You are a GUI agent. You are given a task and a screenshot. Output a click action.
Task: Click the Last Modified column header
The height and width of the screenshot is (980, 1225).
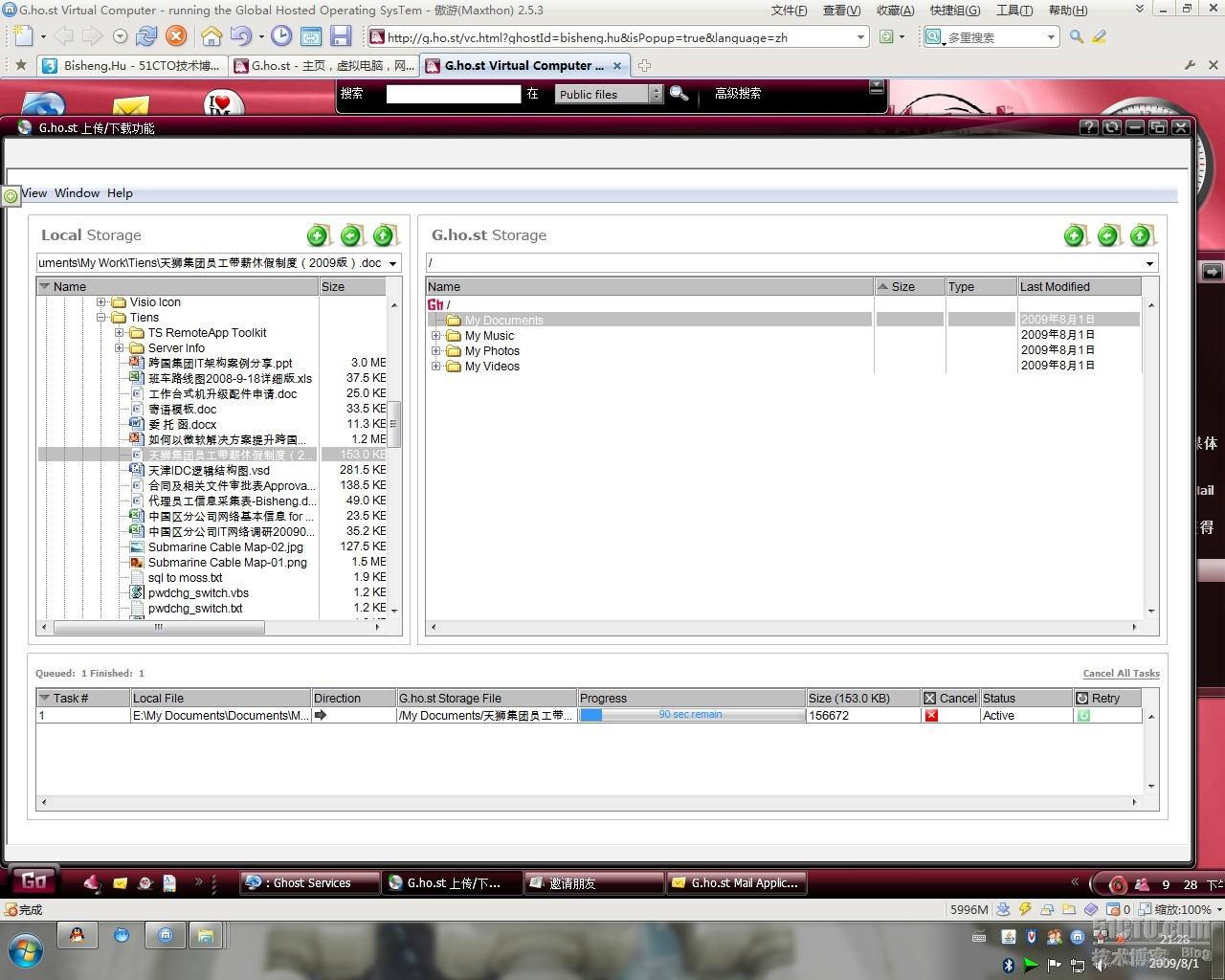click(x=1079, y=286)
